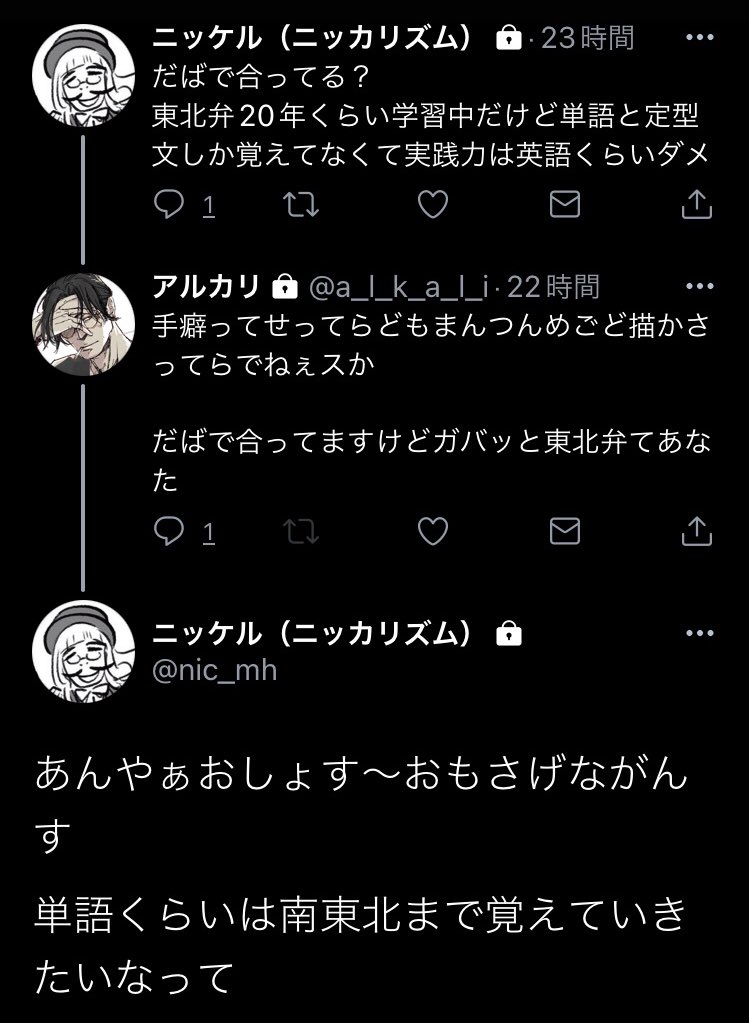Screen dimensions: 749x1023
Task: Share アルカリ's tweet
Action: point(696,532)
